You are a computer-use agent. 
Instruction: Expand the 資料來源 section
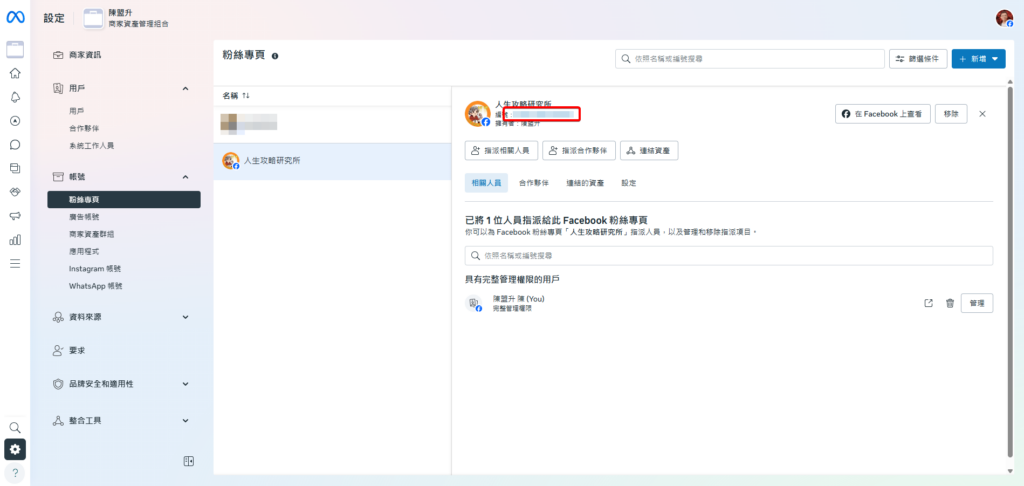[185, 317]
